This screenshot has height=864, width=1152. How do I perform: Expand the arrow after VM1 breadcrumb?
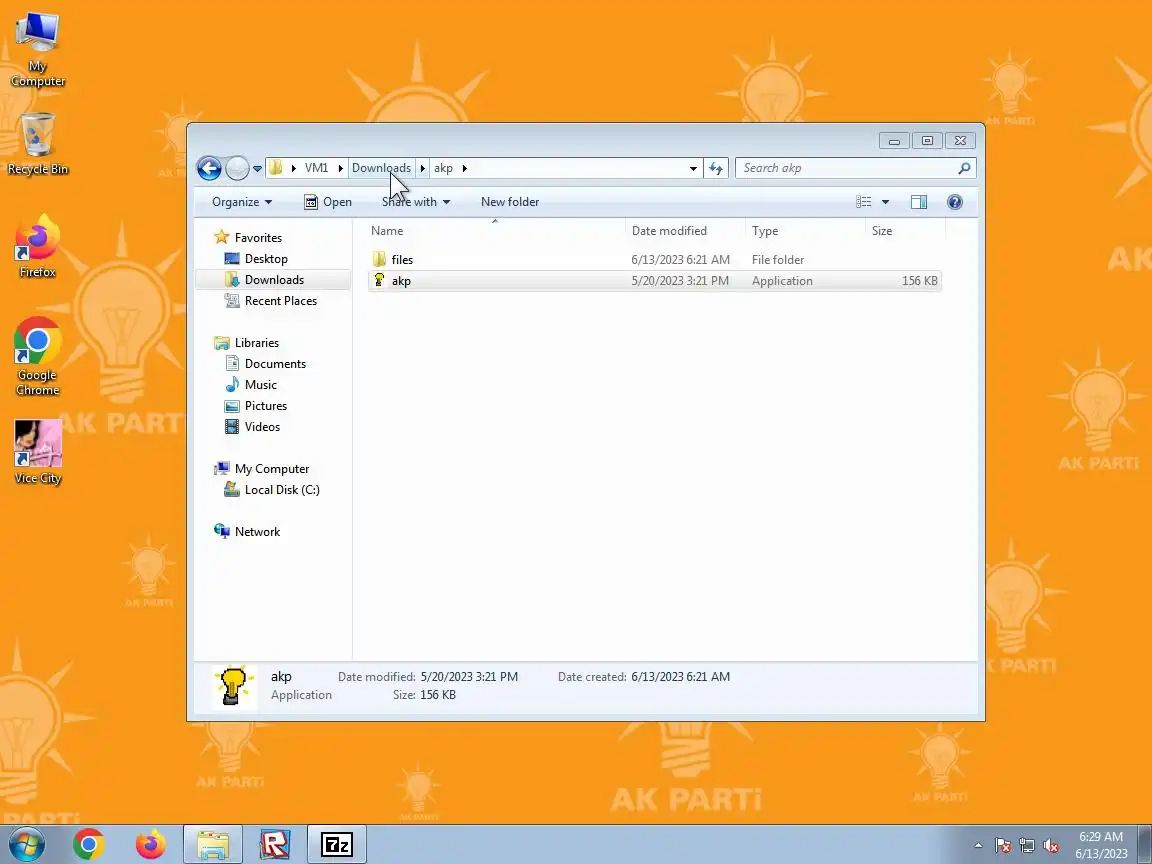340,168
